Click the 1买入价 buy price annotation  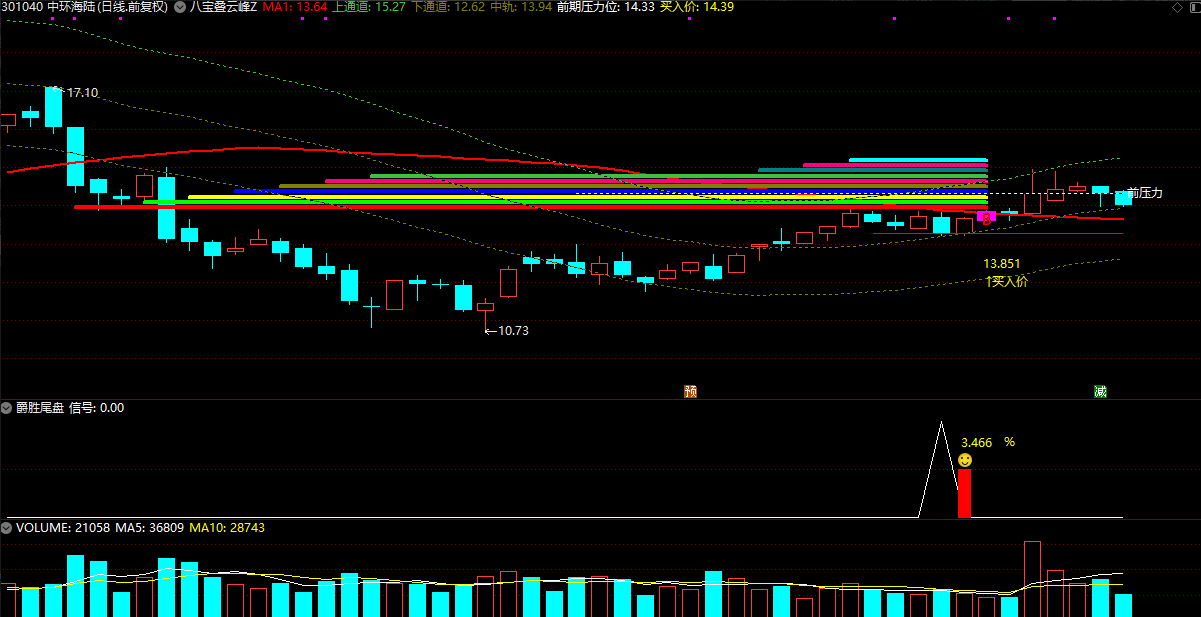coord(1006,282)
